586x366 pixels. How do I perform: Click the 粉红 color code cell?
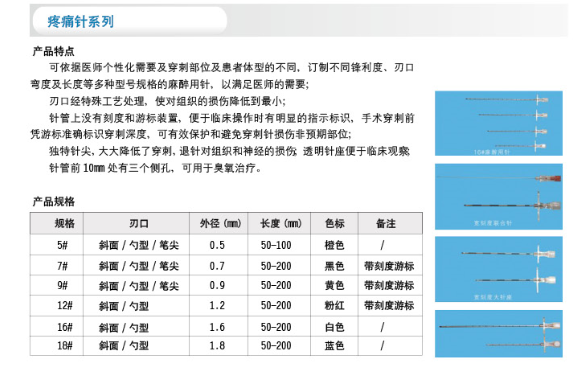(x=334, y=305)
